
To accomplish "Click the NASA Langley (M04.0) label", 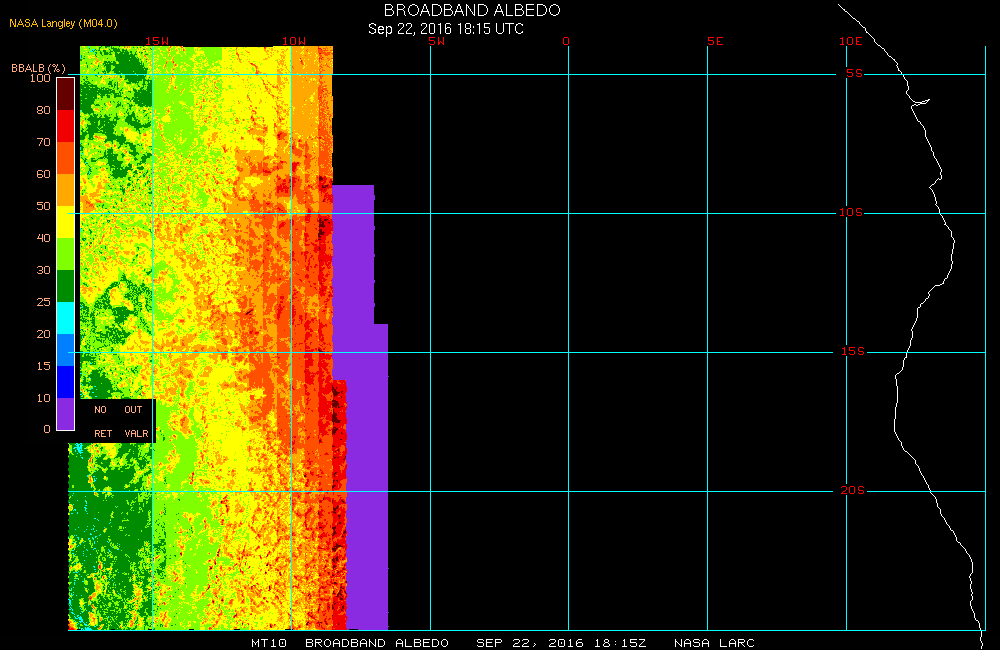I will (57, 23).
